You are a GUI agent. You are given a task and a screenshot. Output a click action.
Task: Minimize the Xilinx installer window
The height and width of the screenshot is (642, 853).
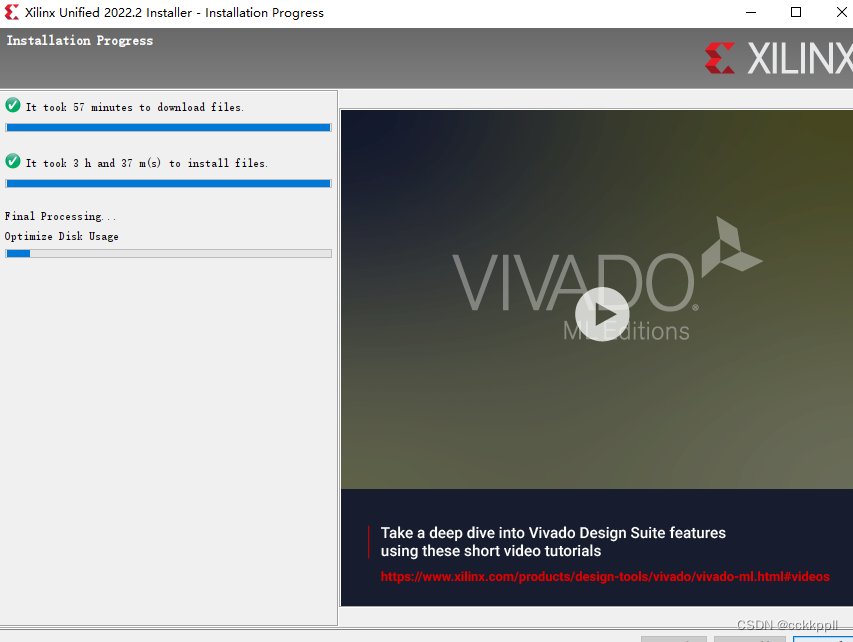751,12
